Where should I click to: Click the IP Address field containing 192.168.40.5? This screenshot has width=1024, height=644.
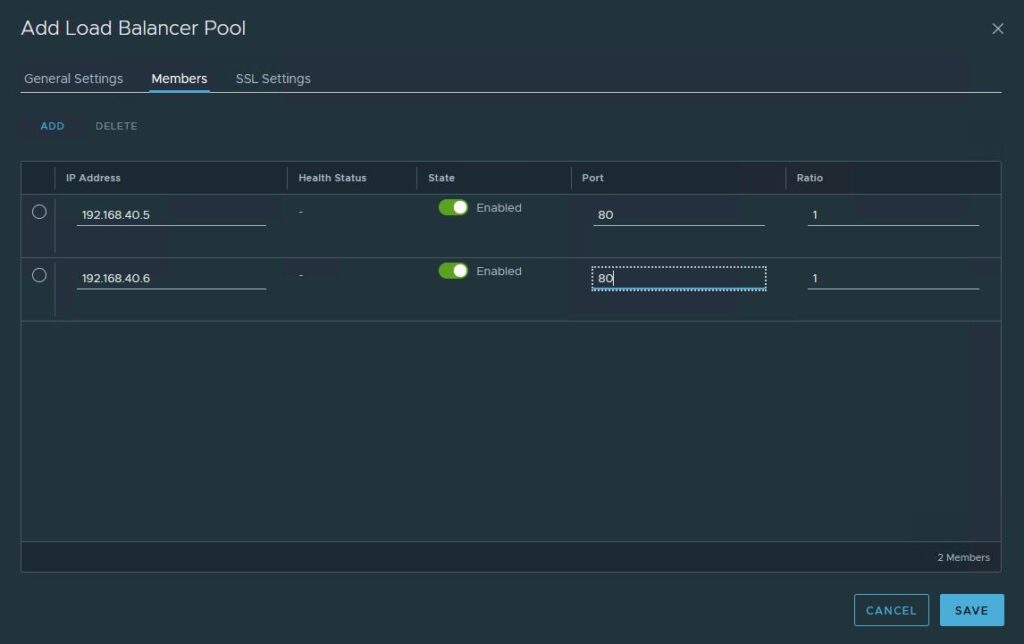[x=170, y=214]
